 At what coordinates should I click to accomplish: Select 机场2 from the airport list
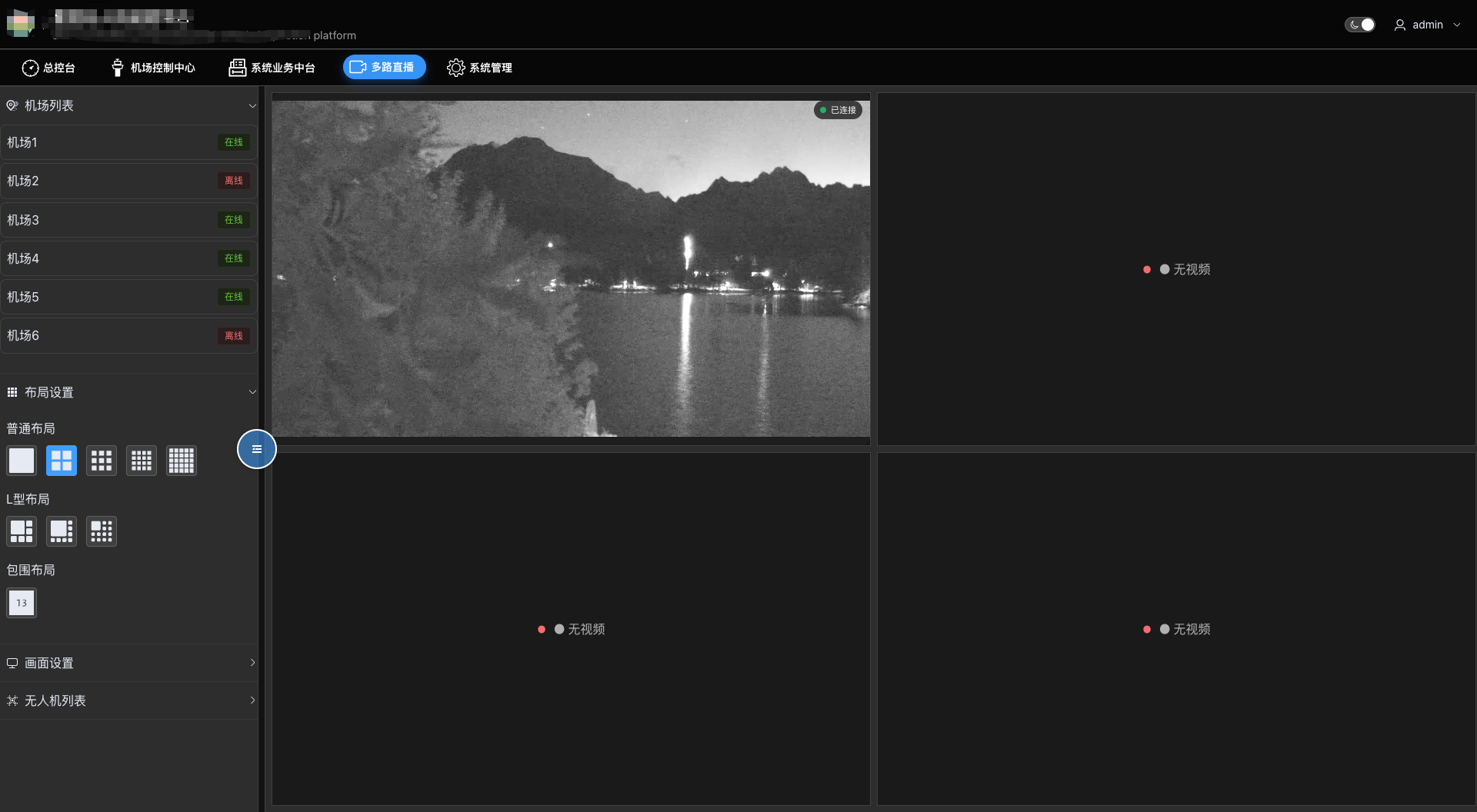click(x=128, y=181)
